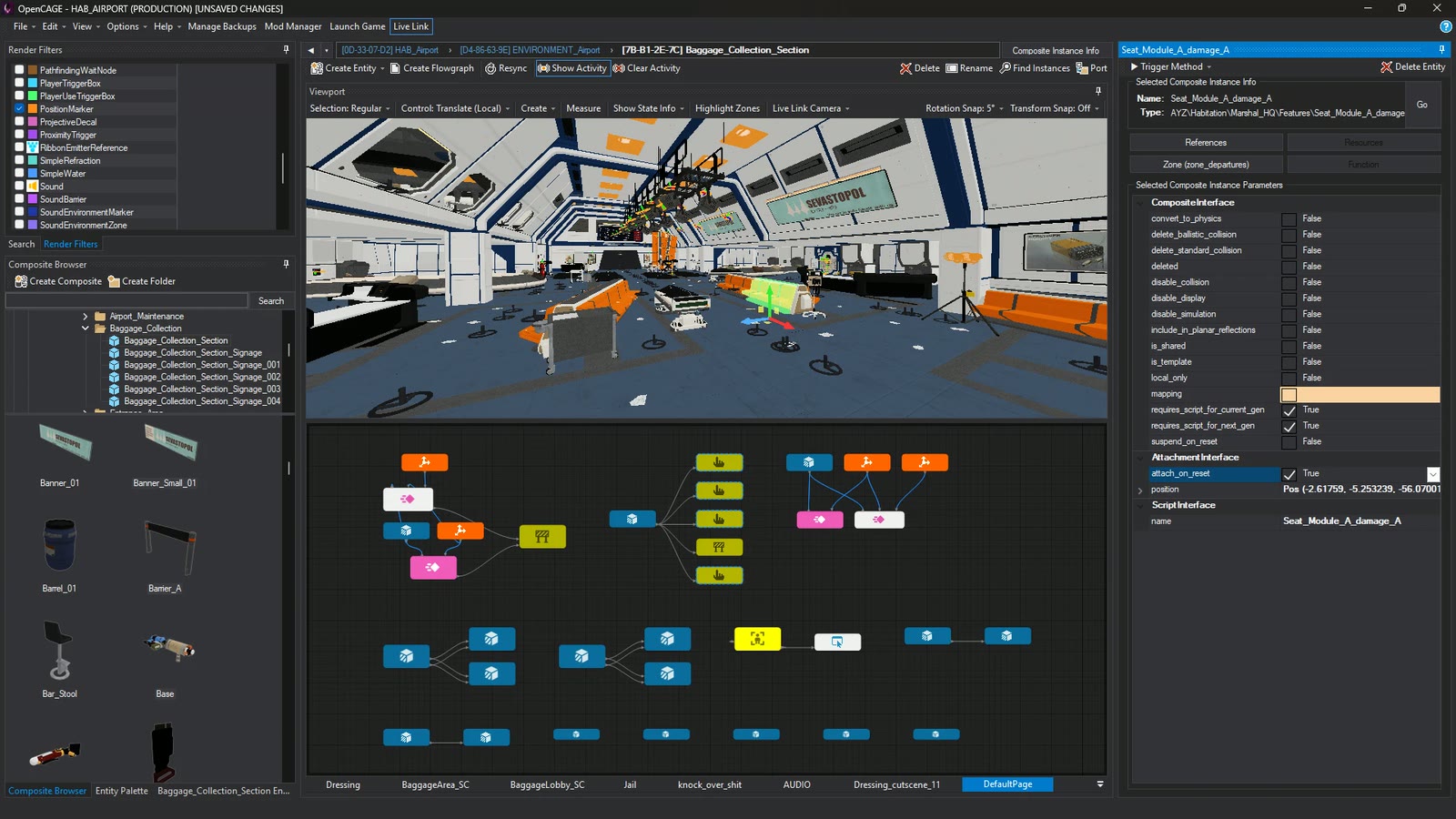Toggle the convert_to_physics checkbox
The width and height of the screenshot is (1456, 819).
pos(1289,219)
